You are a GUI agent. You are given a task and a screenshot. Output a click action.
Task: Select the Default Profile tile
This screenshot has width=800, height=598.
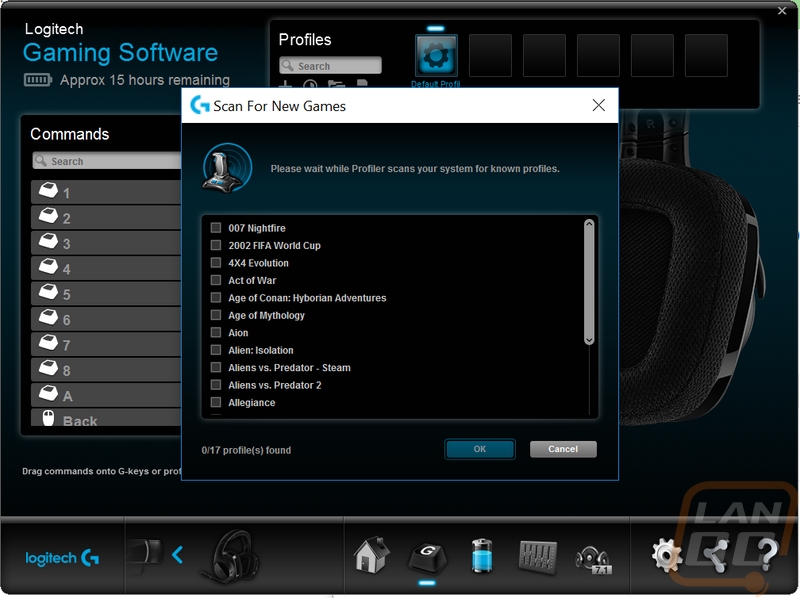[436, 56]
